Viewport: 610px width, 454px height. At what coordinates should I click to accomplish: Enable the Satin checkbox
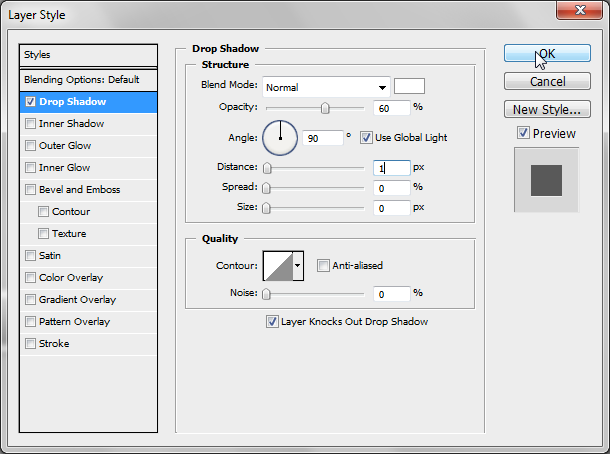[30, 256]
